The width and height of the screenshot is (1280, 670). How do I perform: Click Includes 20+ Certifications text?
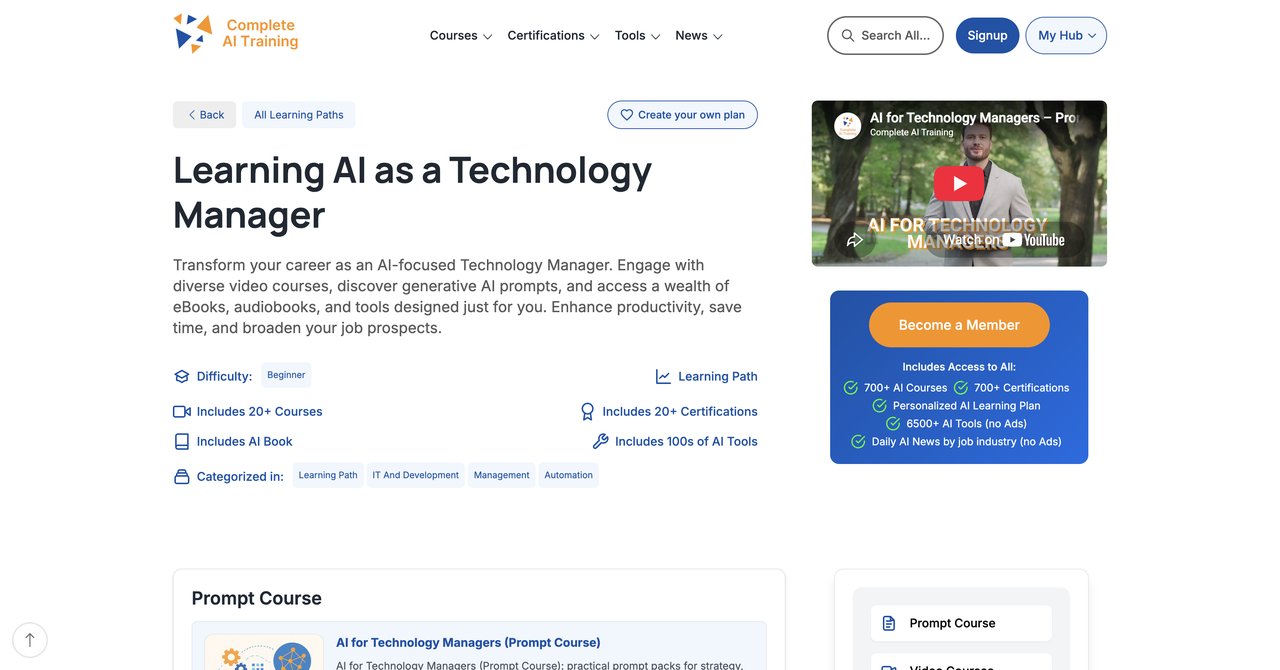pyautogui.click(x=680, y=412)
